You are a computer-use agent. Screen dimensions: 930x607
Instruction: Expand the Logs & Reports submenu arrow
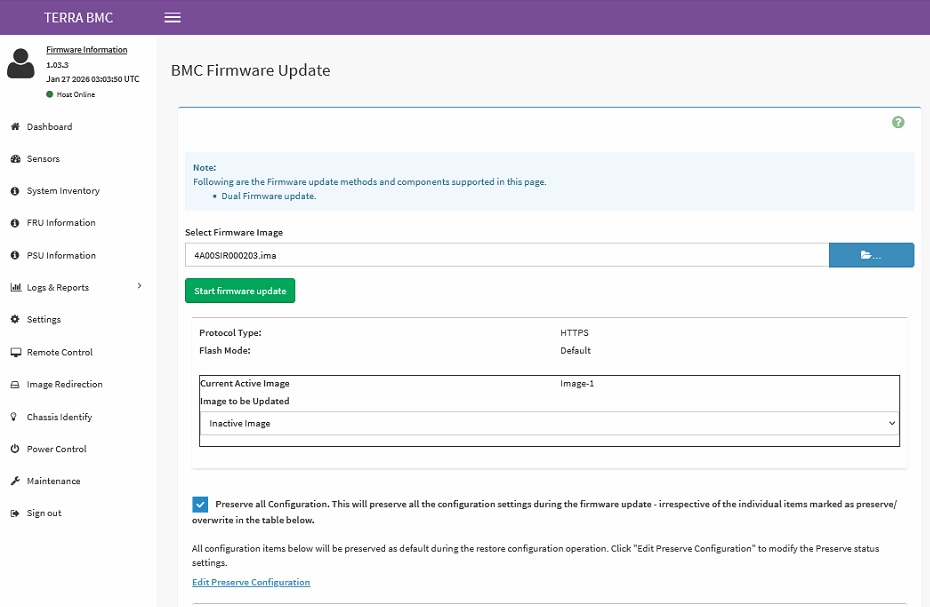click(139, 286)
